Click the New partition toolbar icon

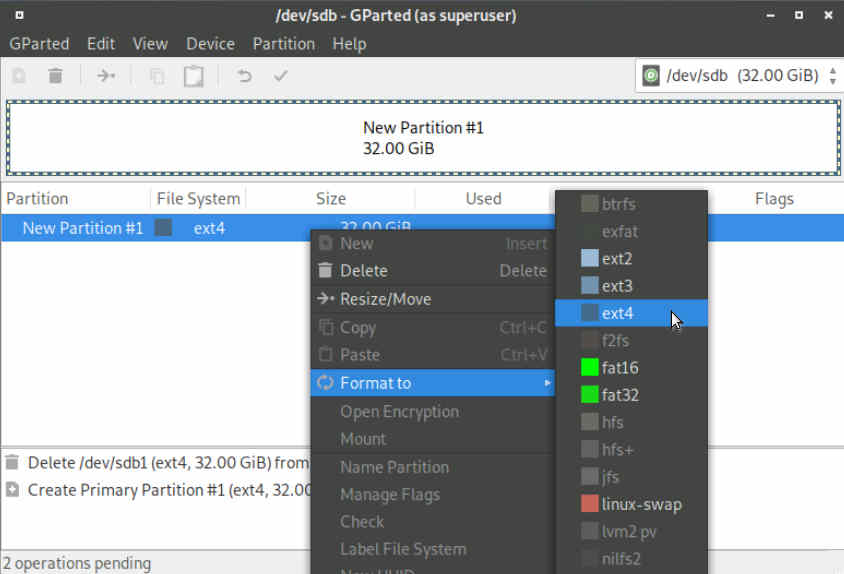19,76
